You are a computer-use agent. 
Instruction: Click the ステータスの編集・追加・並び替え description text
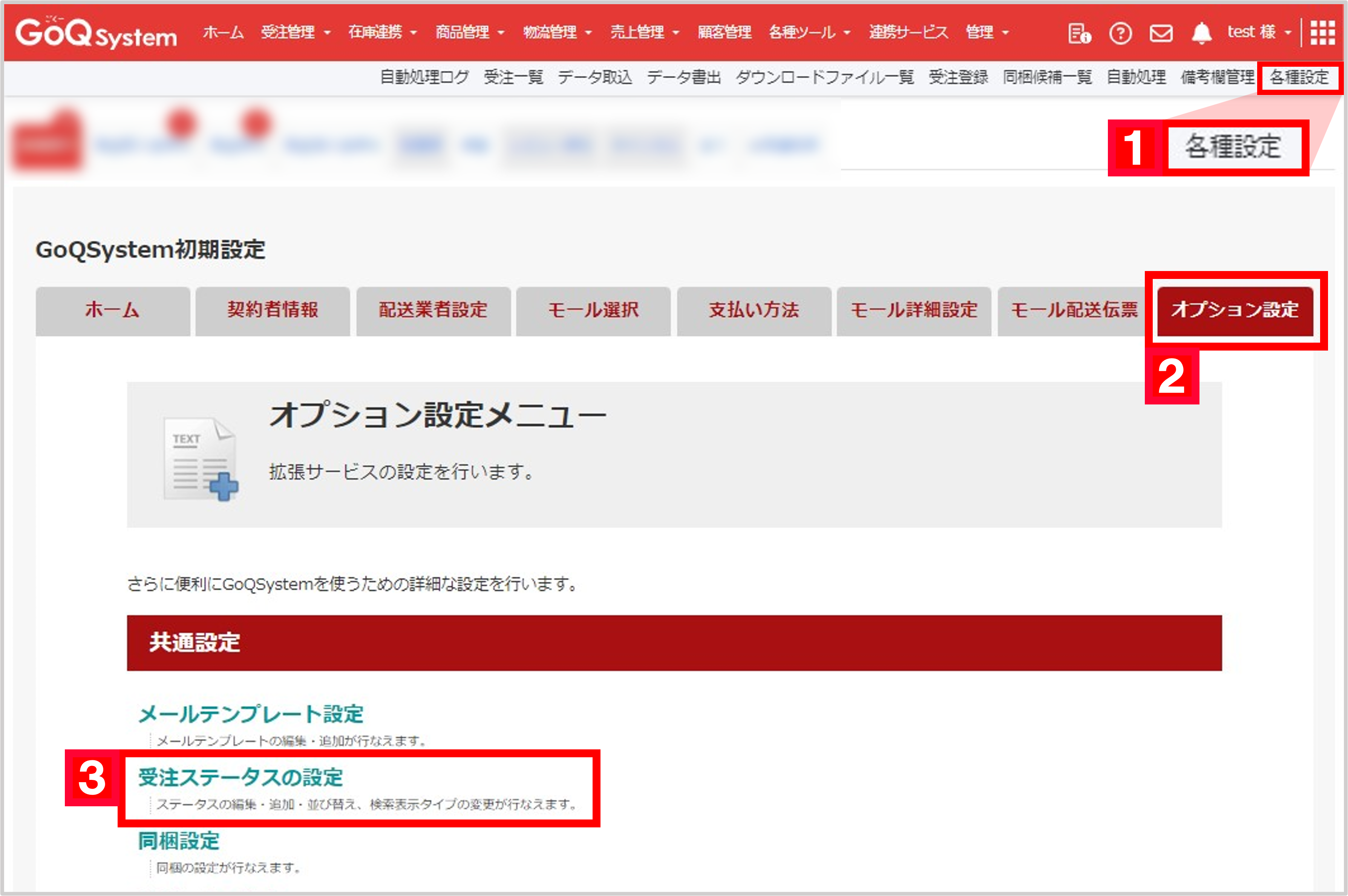coord(368,804)
